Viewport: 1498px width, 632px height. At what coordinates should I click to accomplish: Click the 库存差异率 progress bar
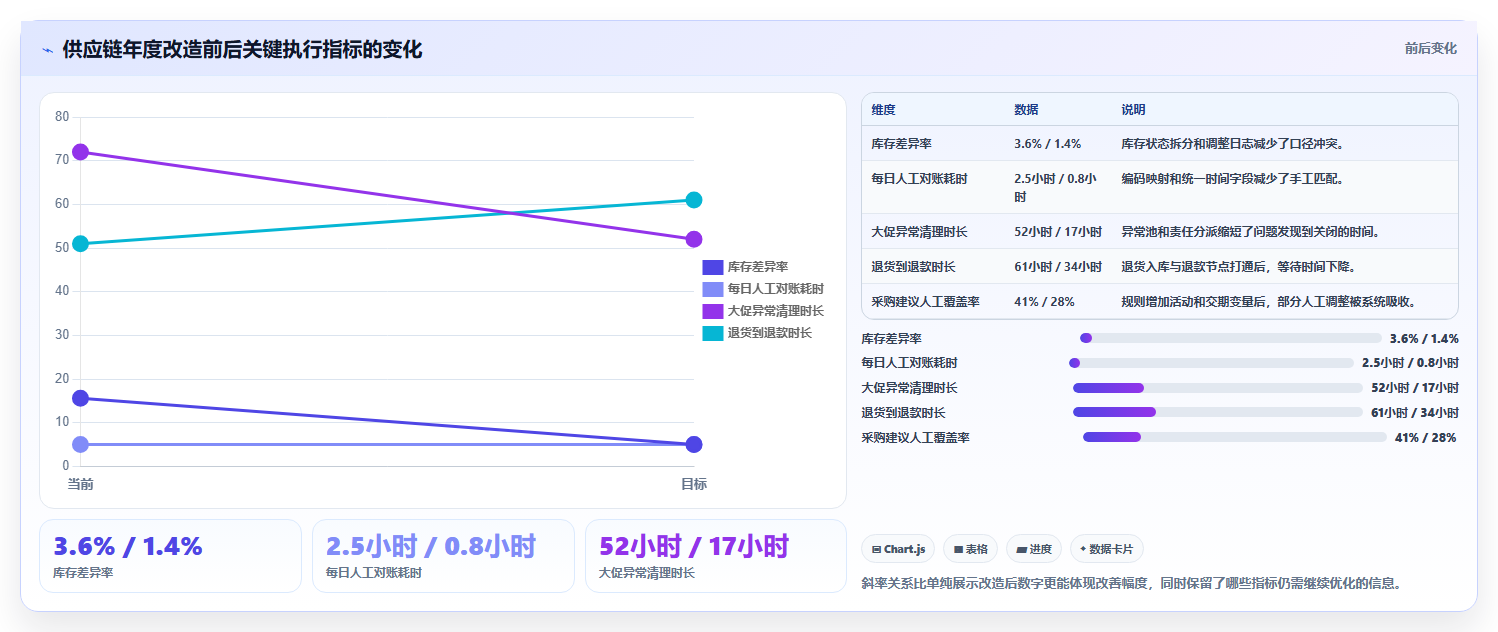pyautogui.click(x=1231, y=338)
